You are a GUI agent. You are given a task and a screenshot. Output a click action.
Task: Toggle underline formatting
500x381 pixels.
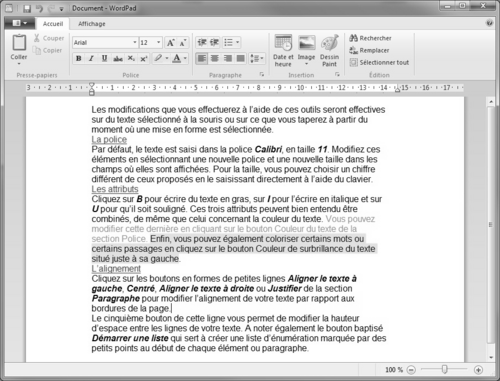click(104, 59)
